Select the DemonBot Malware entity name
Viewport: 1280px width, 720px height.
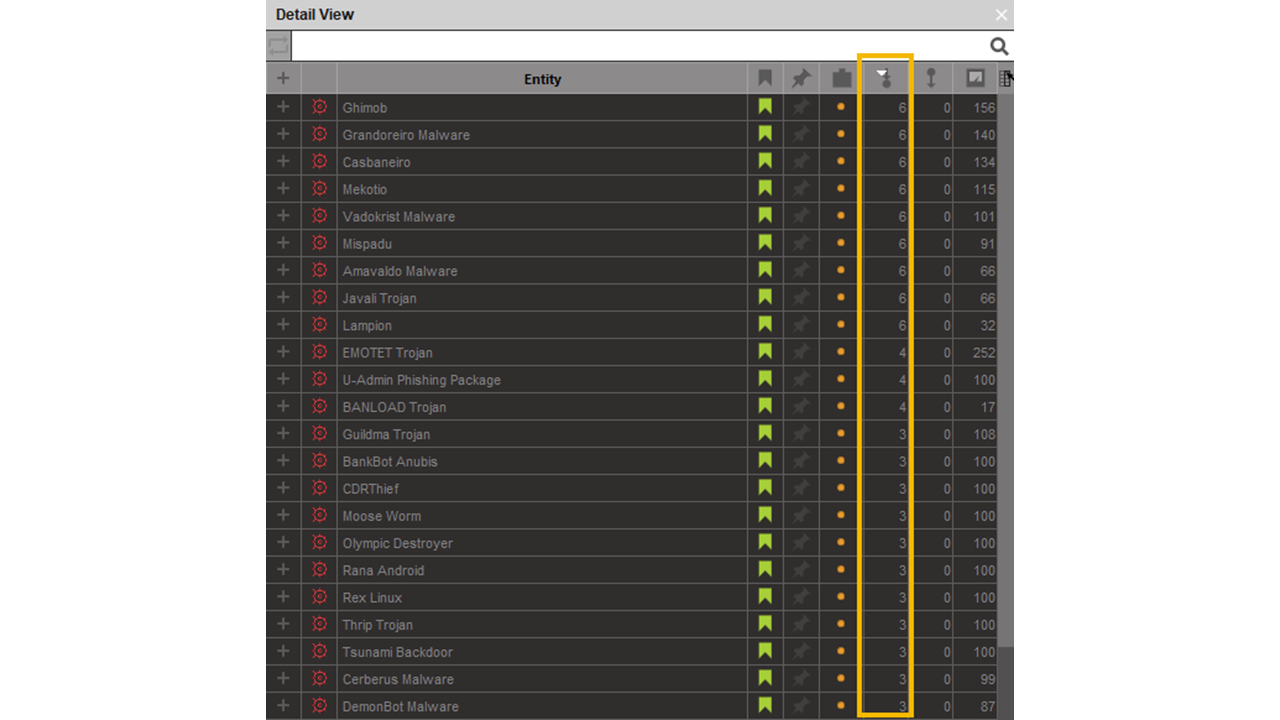[x=401, y=706]
